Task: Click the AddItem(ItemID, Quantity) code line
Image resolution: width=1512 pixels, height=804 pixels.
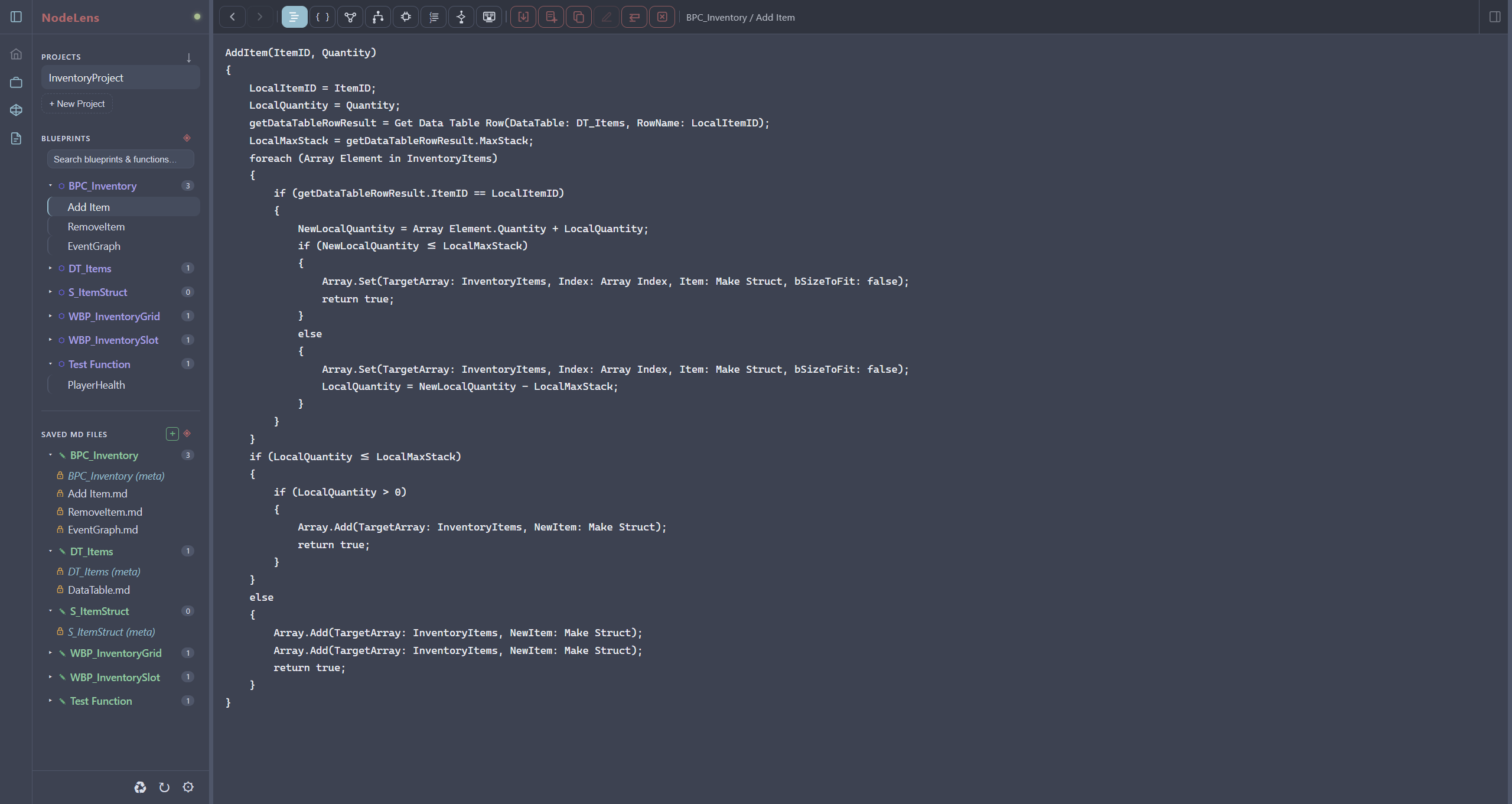Action: (301, 53)
